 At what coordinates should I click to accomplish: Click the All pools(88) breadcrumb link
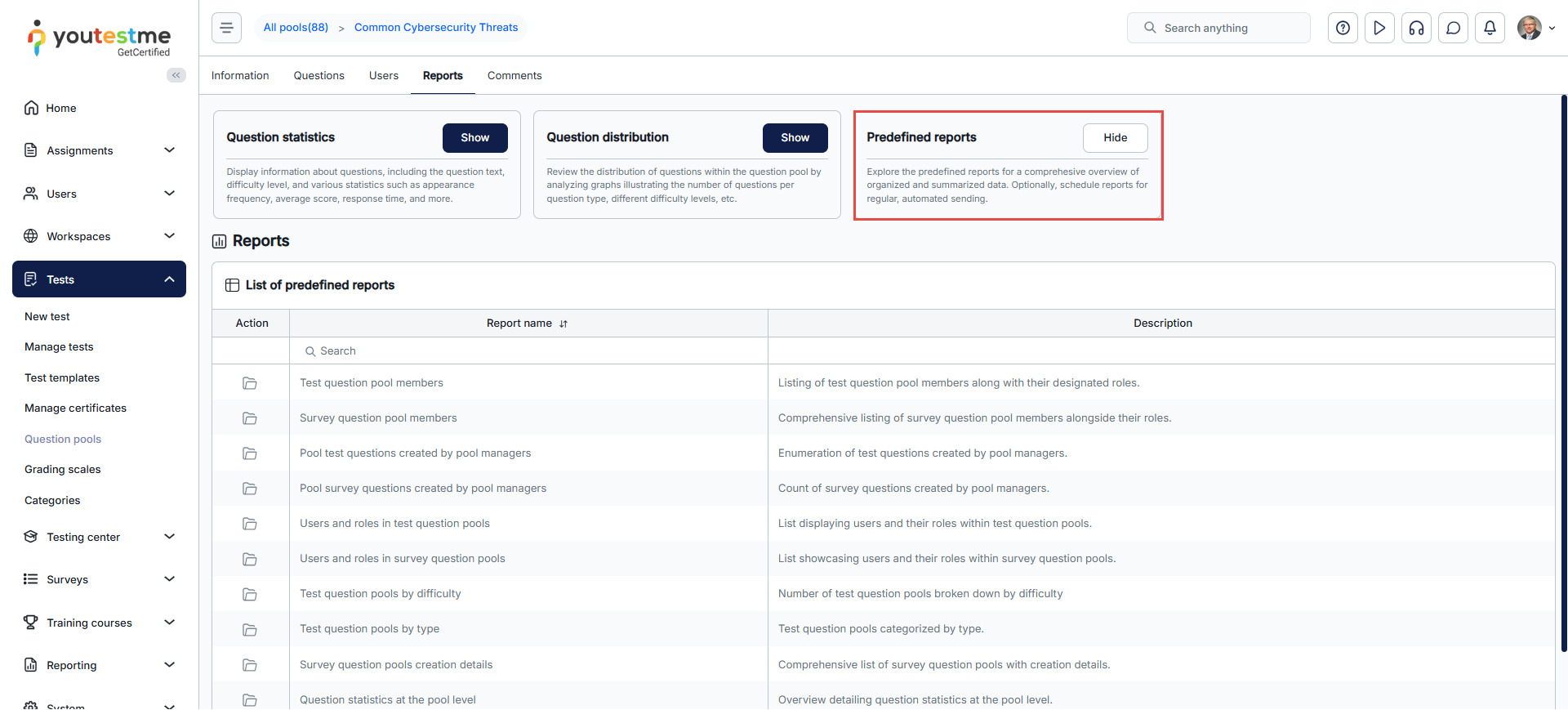pos(296,28)
